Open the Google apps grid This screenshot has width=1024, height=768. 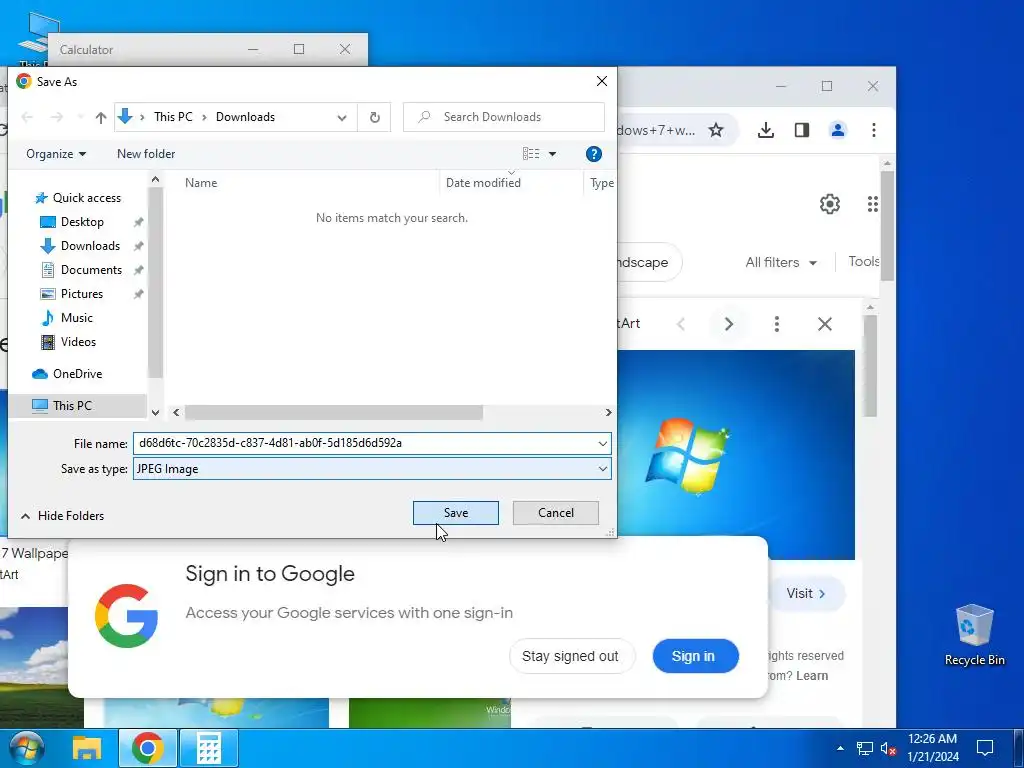[x=872, y=204]
